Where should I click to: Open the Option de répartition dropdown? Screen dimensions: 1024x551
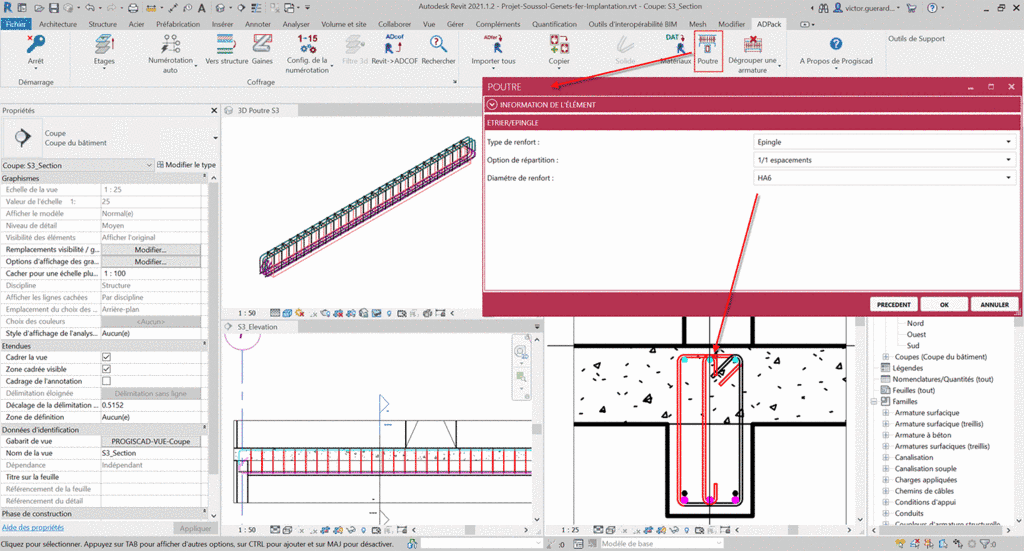884,160
